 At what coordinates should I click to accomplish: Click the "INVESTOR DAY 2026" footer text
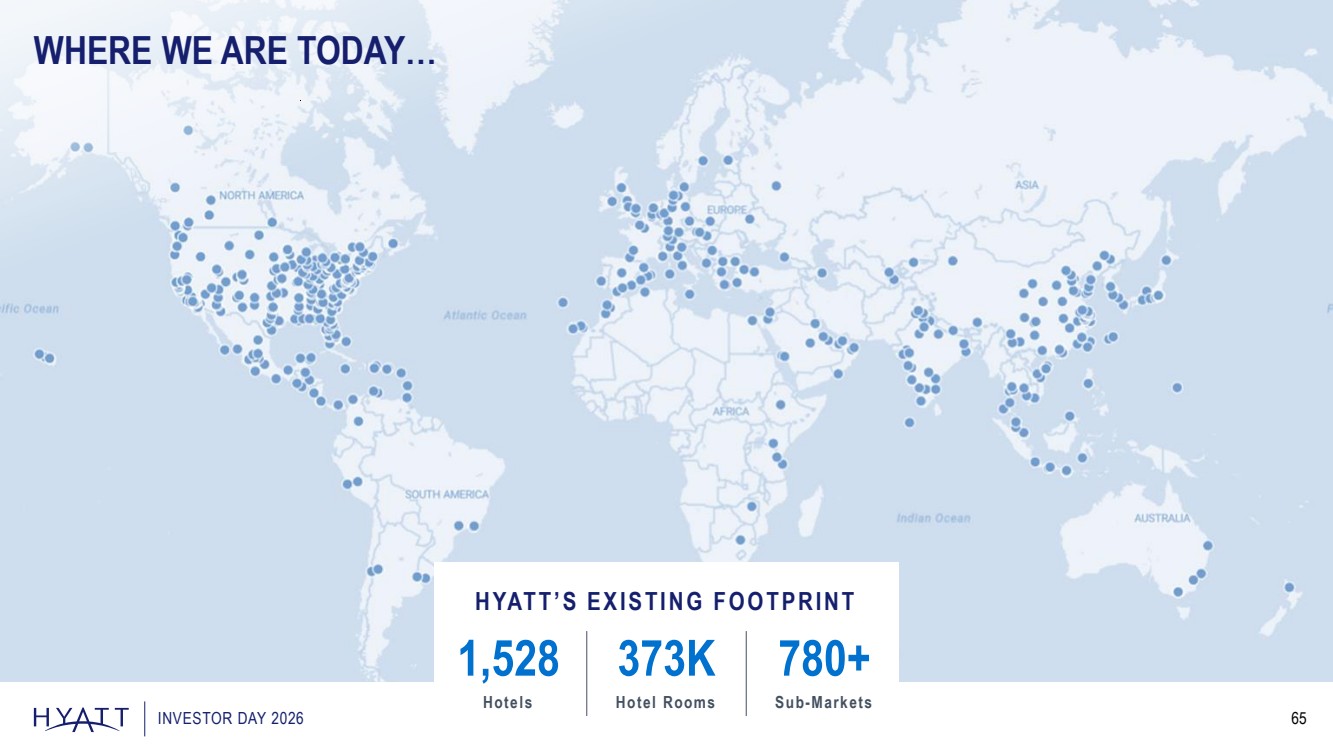point(231,719)
